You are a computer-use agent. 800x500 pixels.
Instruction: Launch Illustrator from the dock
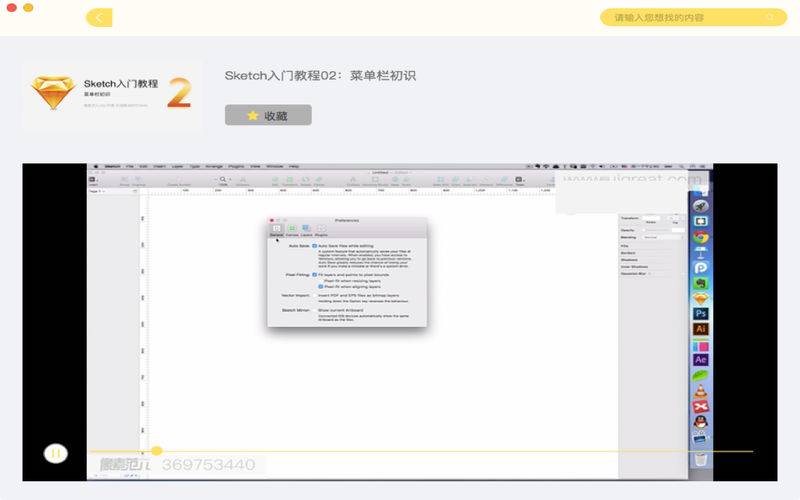[x=701, y=329]
